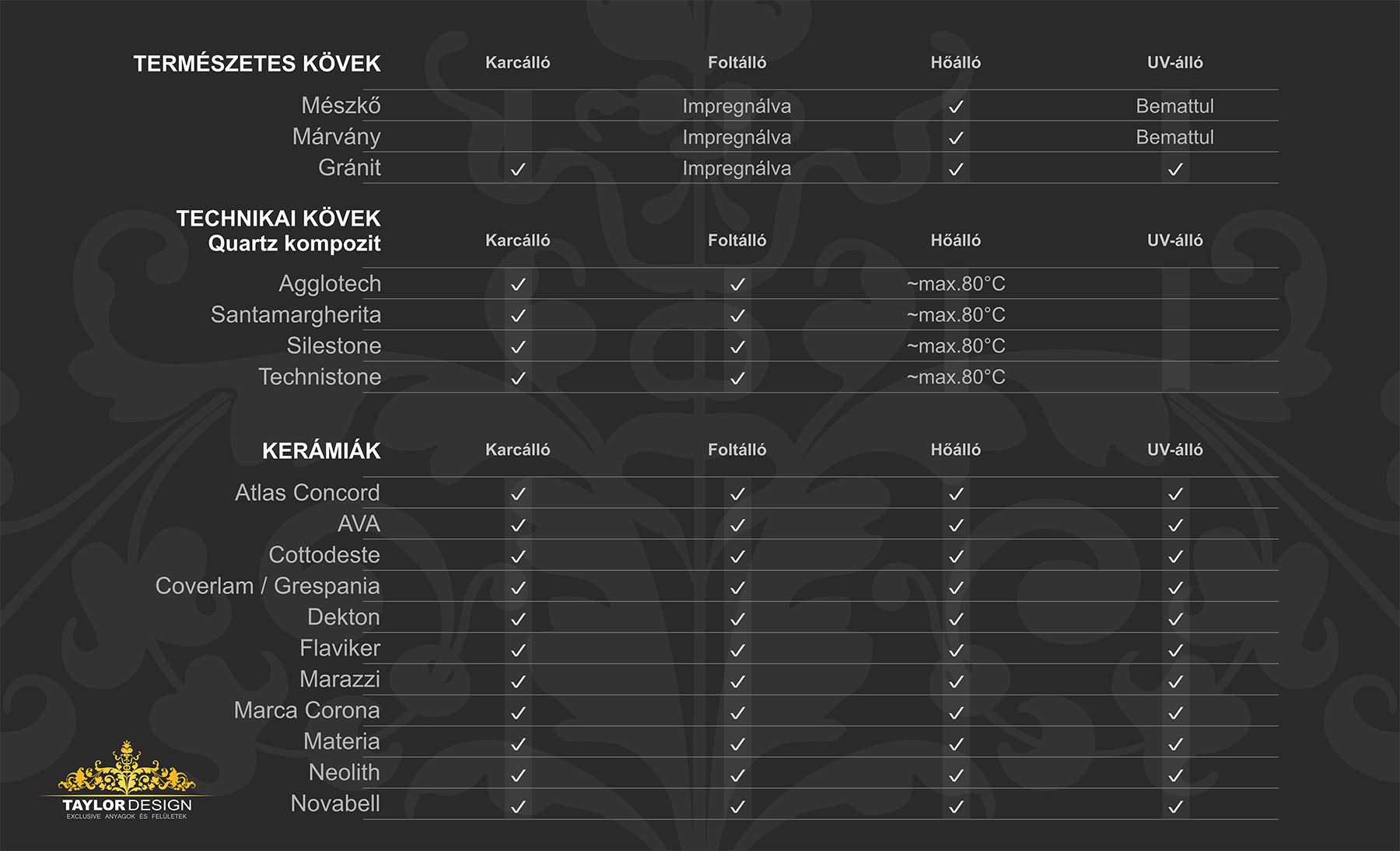The height and width of the screenshot is (851, 1400).
Task: Click Neolith's UV-álló checkmark
Action: (x=1175, y=776)
